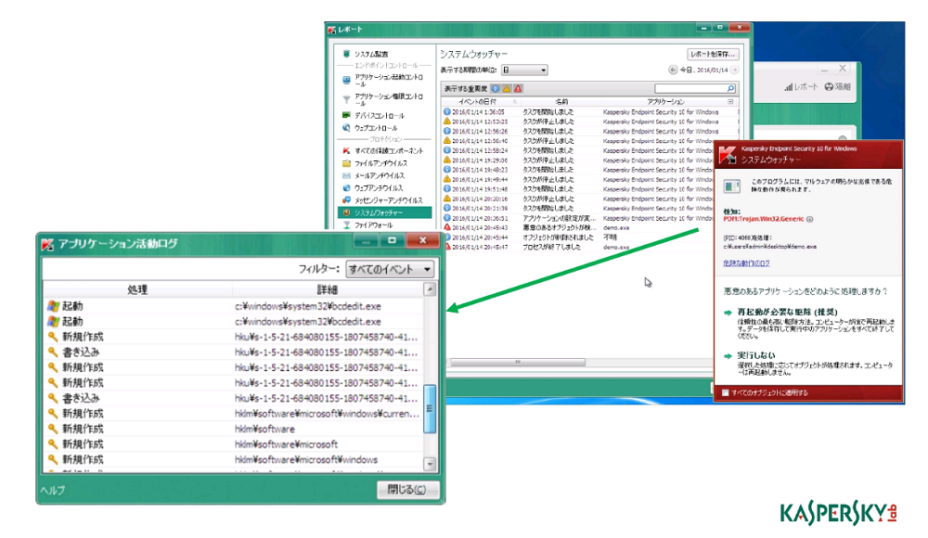The width and height of the screenshot is (928, 538).
Task: Open the column chooser icon in the table header
Action: [730, 102]
